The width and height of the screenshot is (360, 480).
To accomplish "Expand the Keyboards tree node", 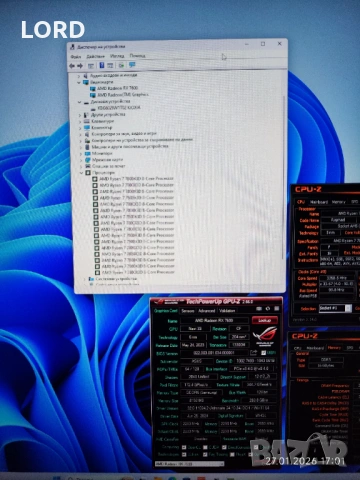I will tap(80, 121).
